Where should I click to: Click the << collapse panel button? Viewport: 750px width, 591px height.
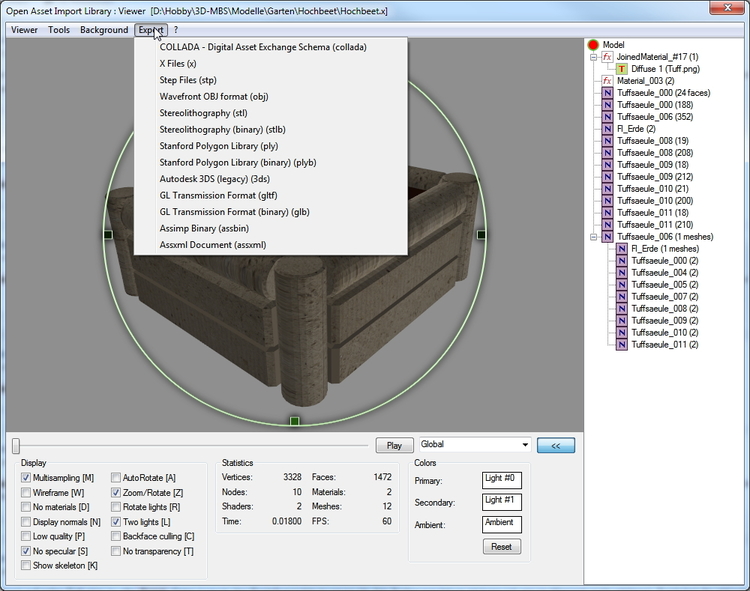(556, 445)
